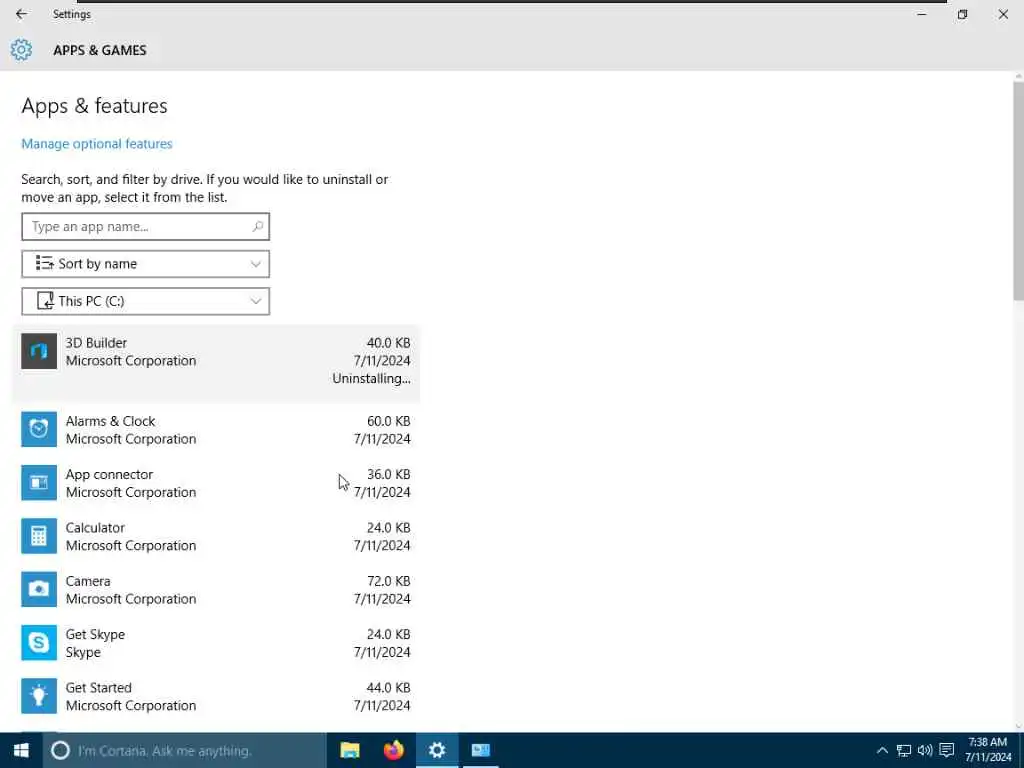Click the 40.0 KB size of 3D Builder
Viewport: 1024px width, 768px height.
coord(388,343)
